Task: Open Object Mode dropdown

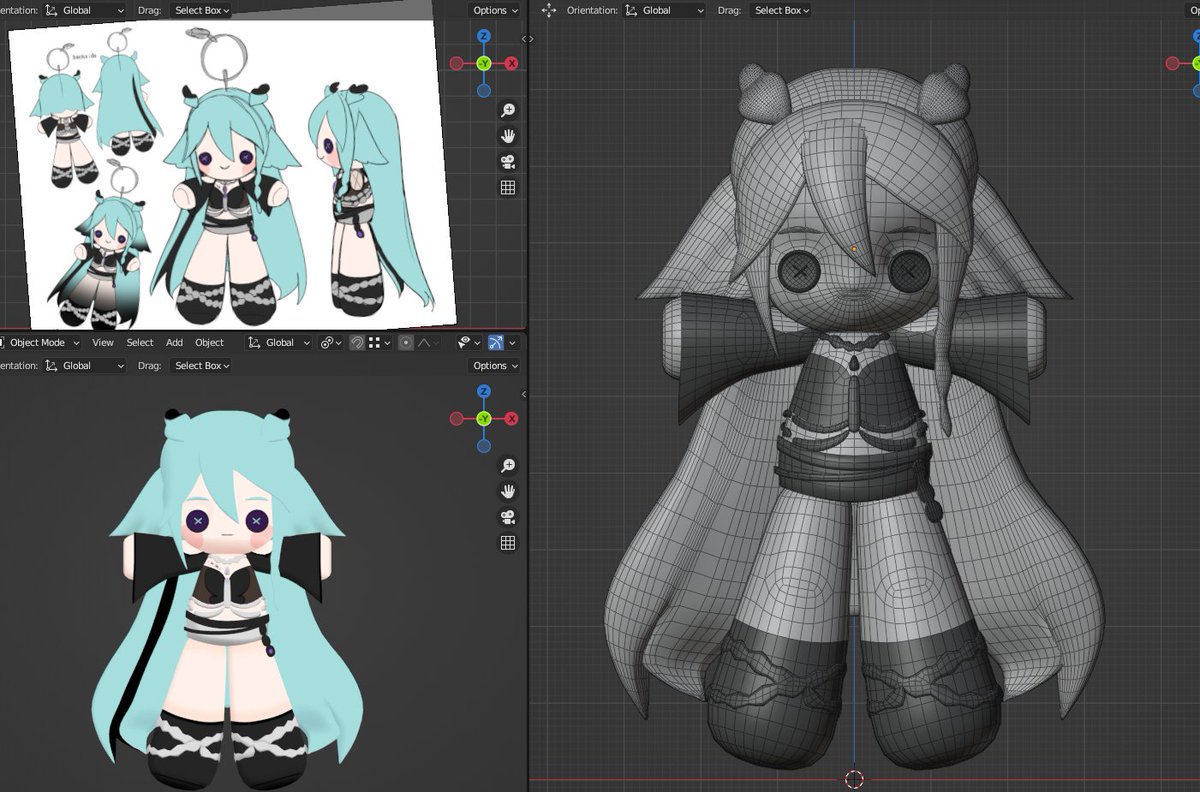Action: (x=38, y=342)
